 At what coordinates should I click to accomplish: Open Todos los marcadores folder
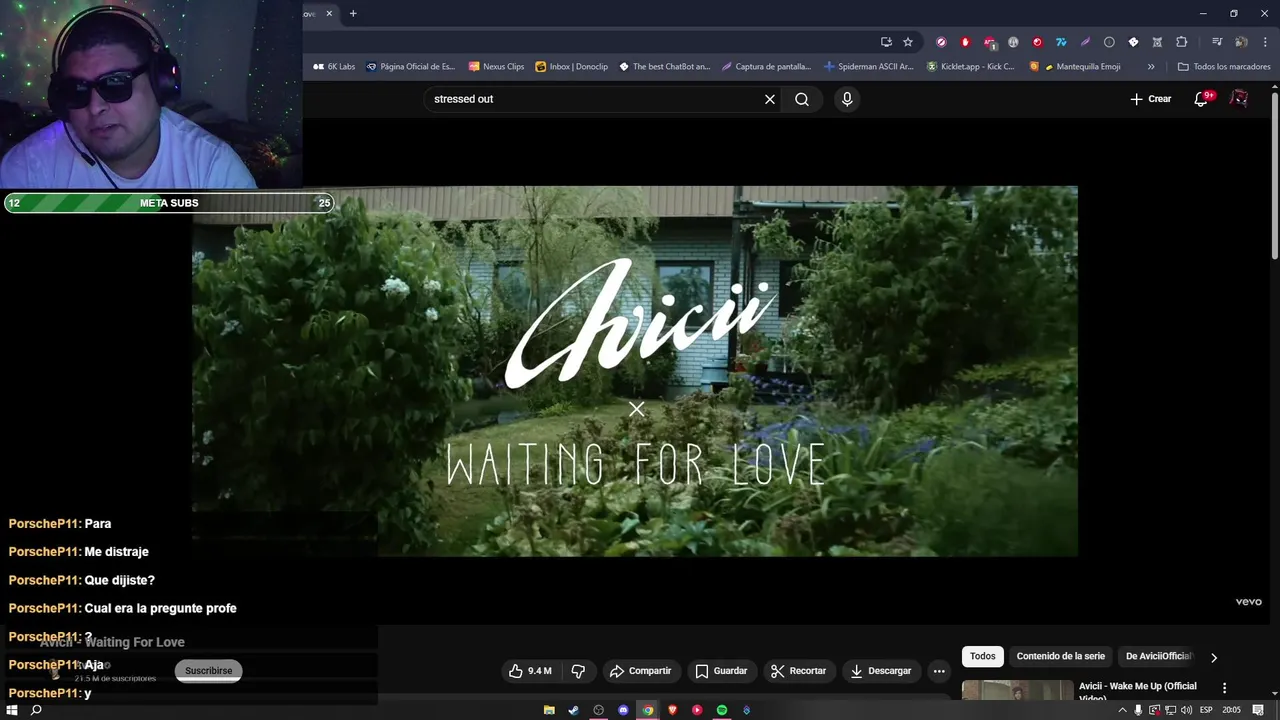(x=1224, y=67)
